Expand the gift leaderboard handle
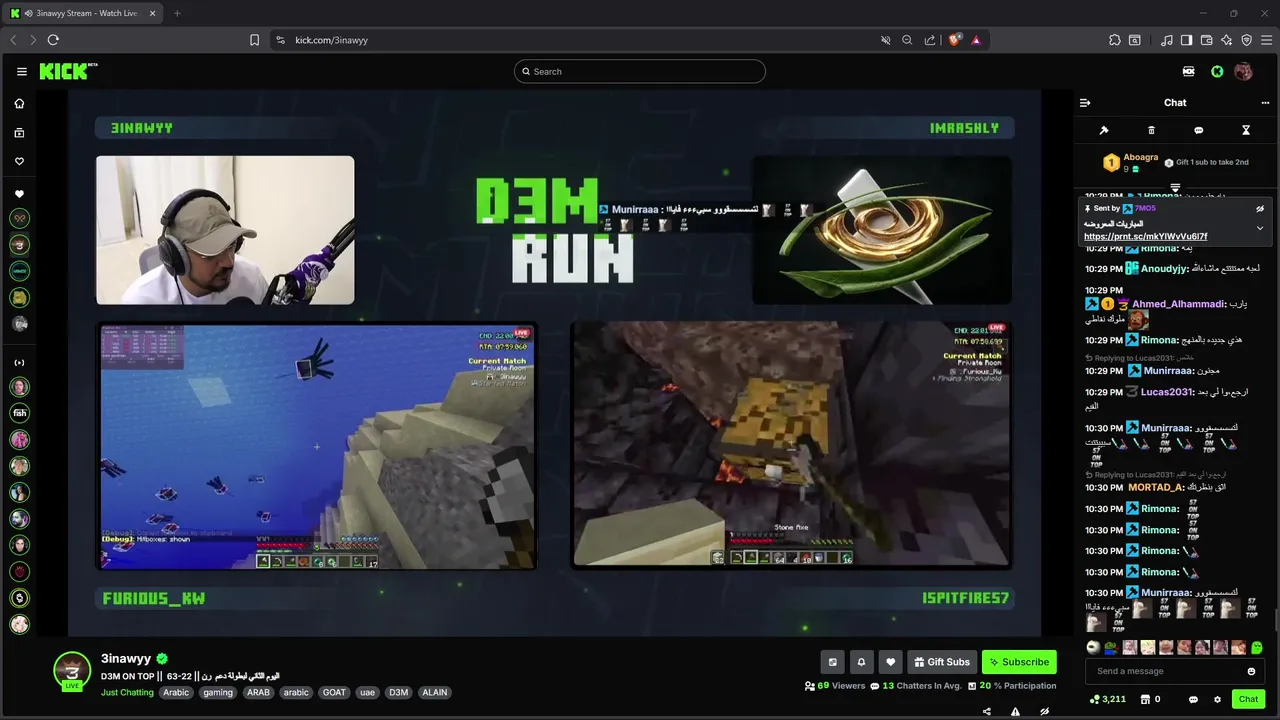The height and width of the screenshot is (720, 1280). click(x=1175, y=187)
